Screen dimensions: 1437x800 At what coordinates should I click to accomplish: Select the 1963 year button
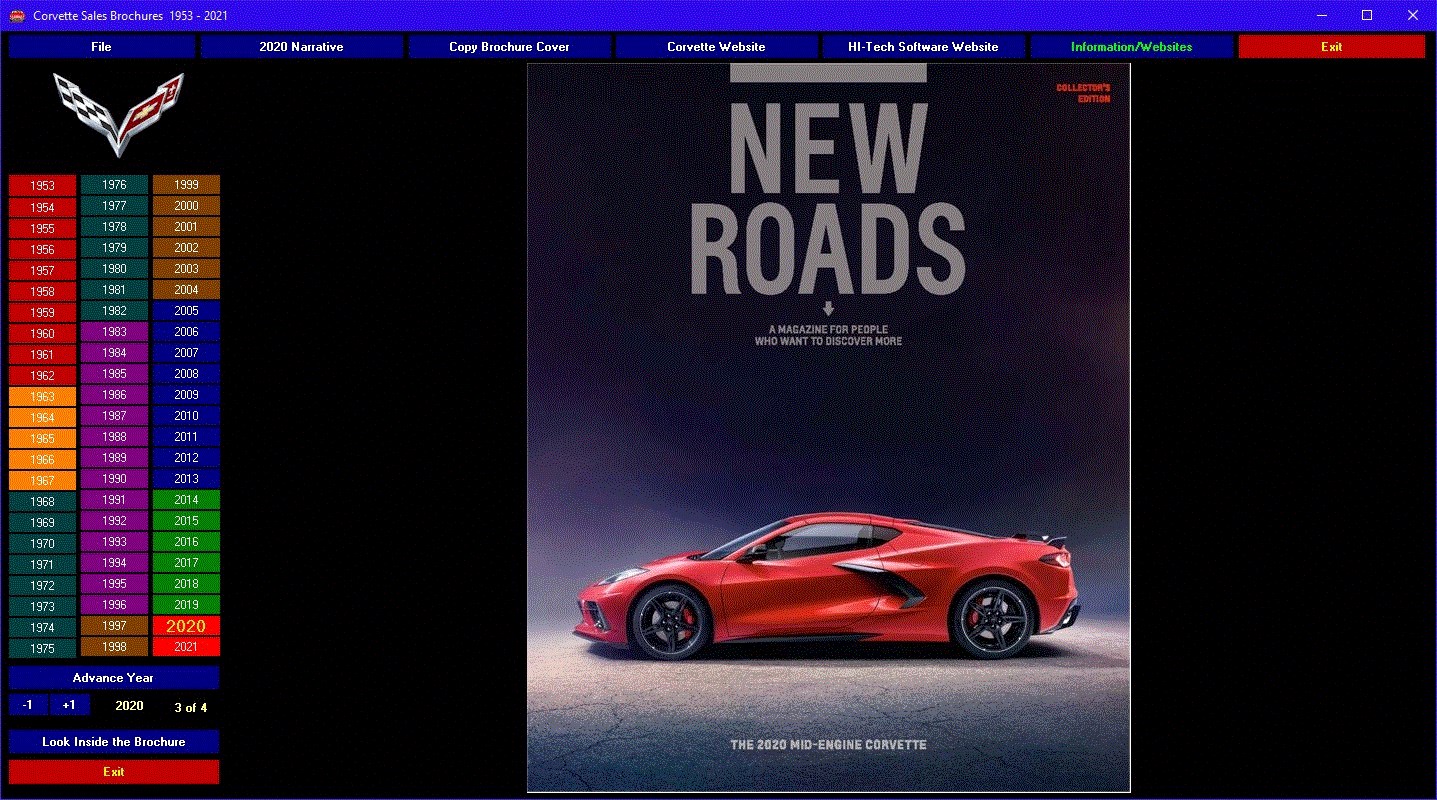pyautogui.click(x=42, y=396)
